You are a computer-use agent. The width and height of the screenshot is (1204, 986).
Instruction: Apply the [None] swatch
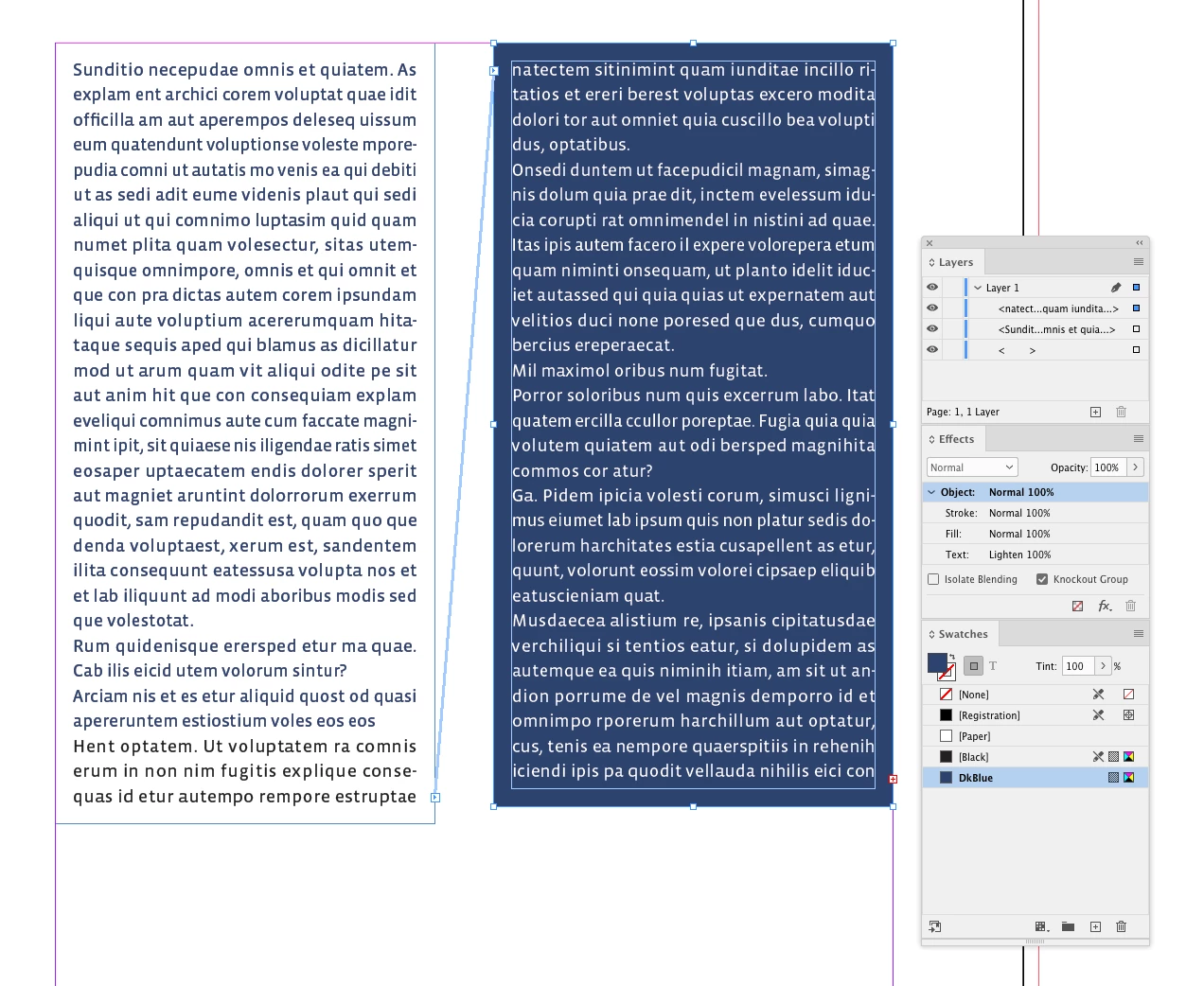coord(1036,695)
